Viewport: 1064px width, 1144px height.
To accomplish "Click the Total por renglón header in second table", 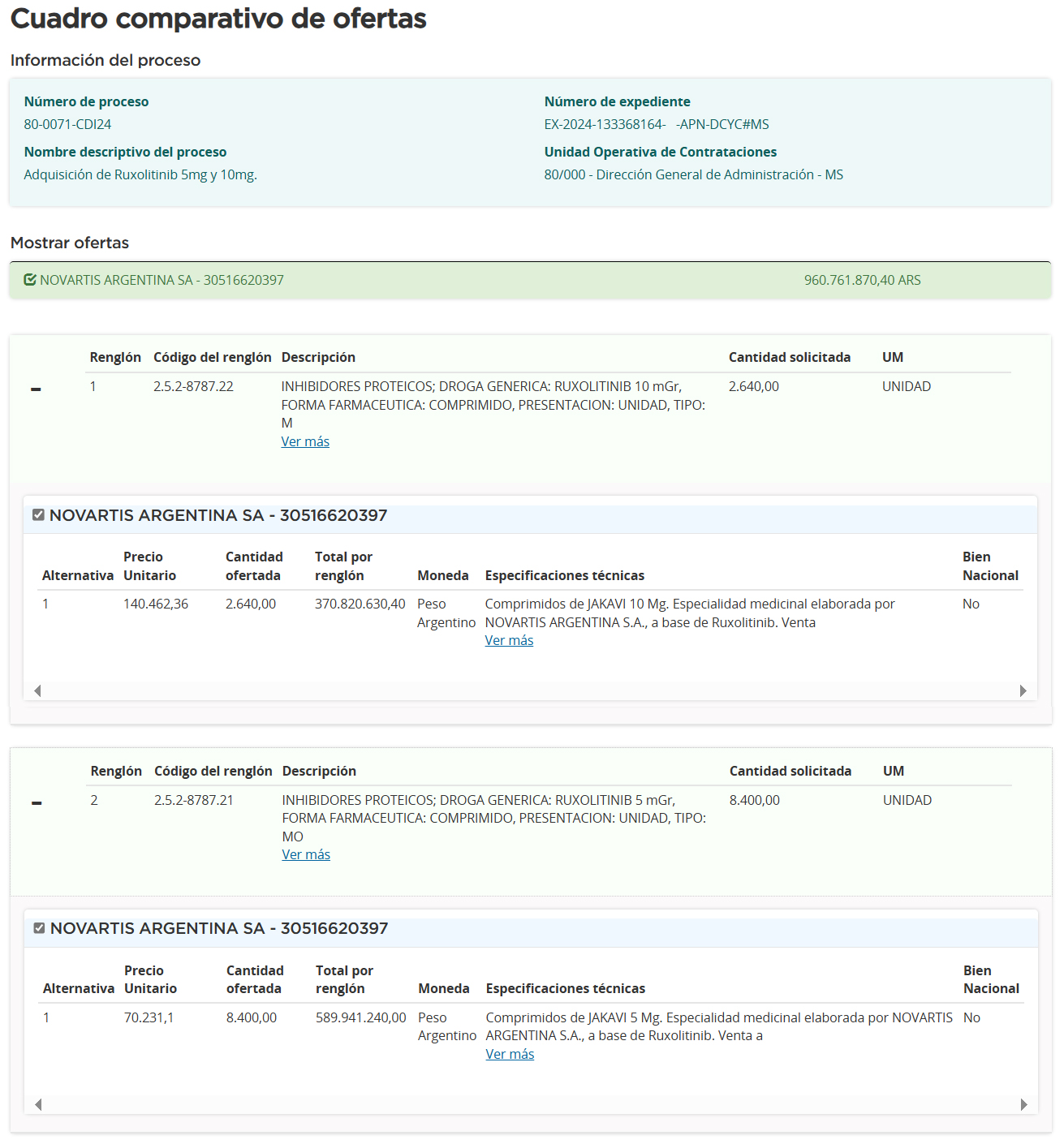I will (344, 979).
